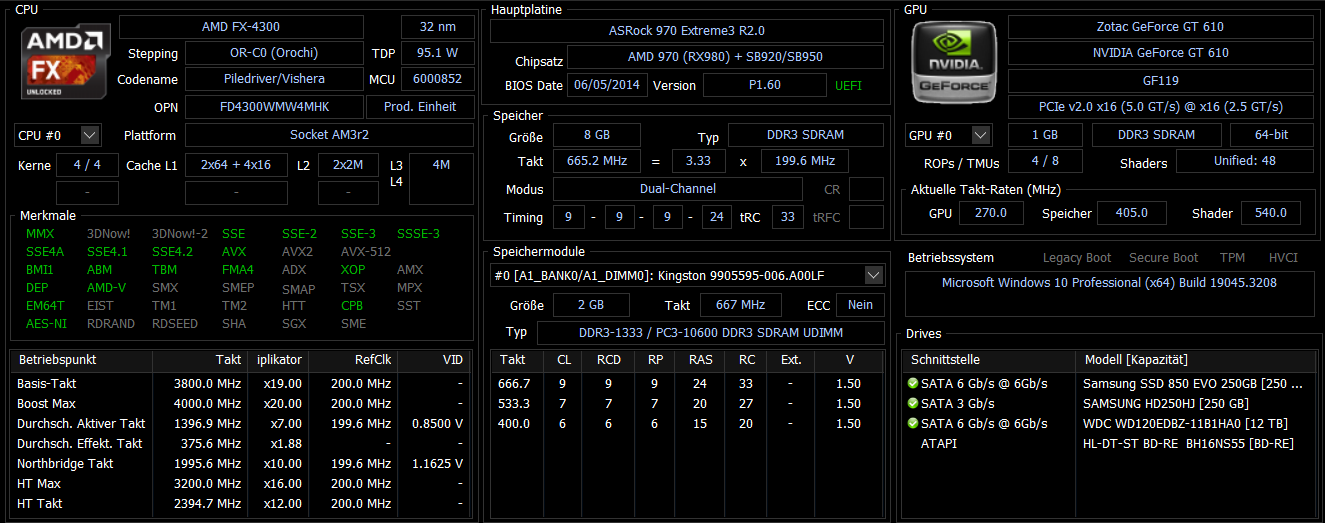The image size is (1325, 523).
Task: Click the Secure Boot indicator
Action: click(1163, 258)
